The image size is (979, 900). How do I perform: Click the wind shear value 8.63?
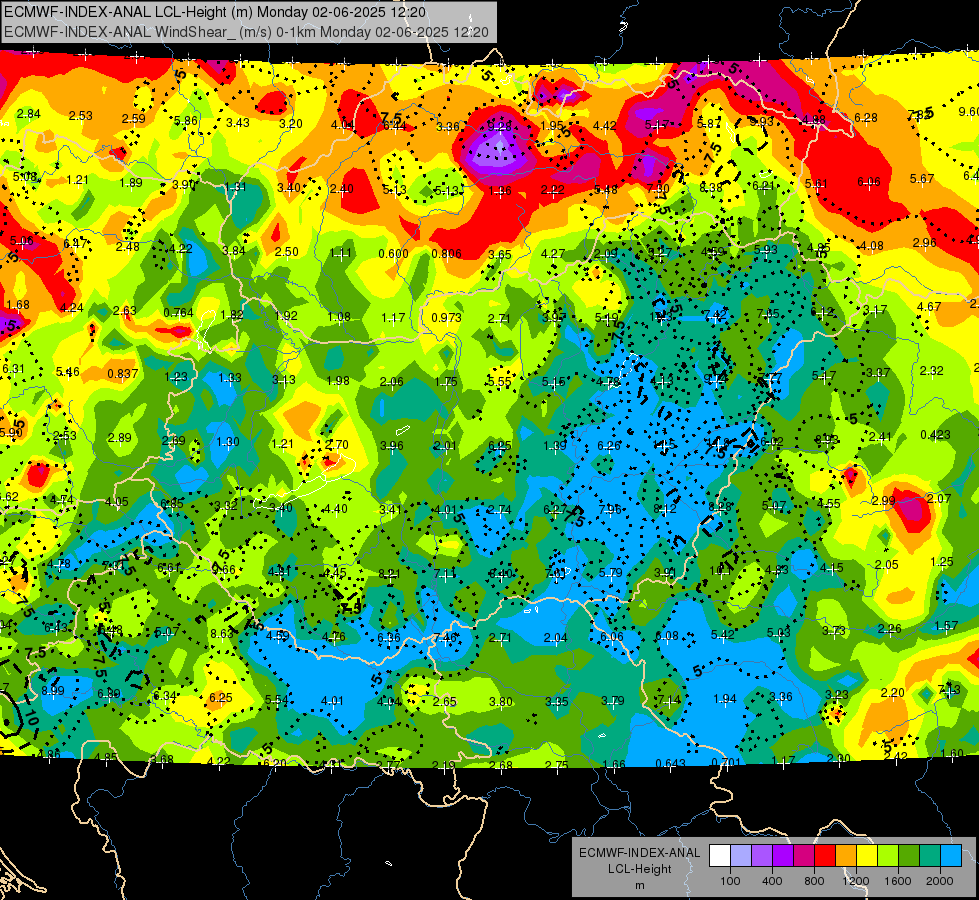(x=222, y=633)
